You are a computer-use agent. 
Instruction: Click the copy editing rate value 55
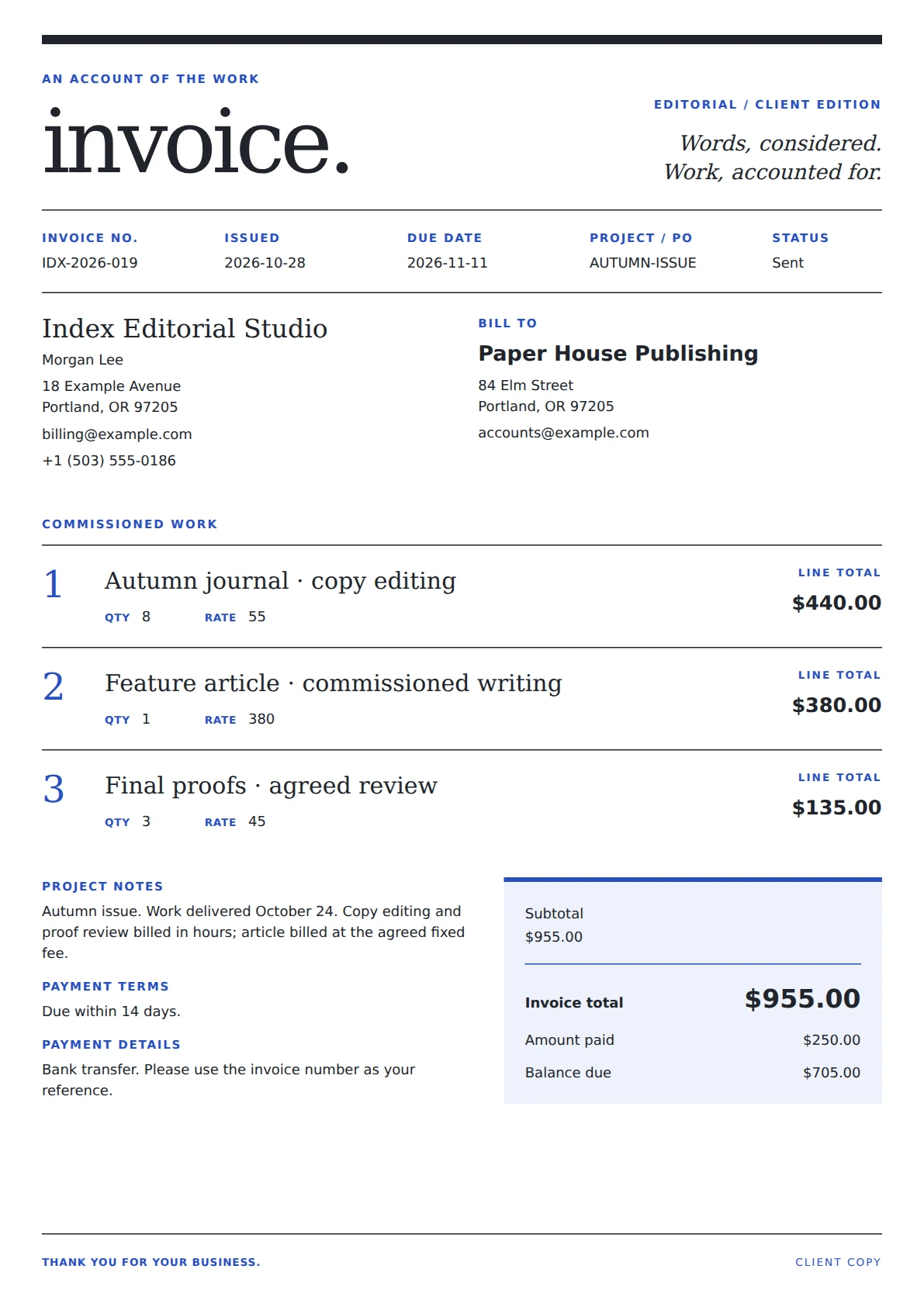point(257,617)
